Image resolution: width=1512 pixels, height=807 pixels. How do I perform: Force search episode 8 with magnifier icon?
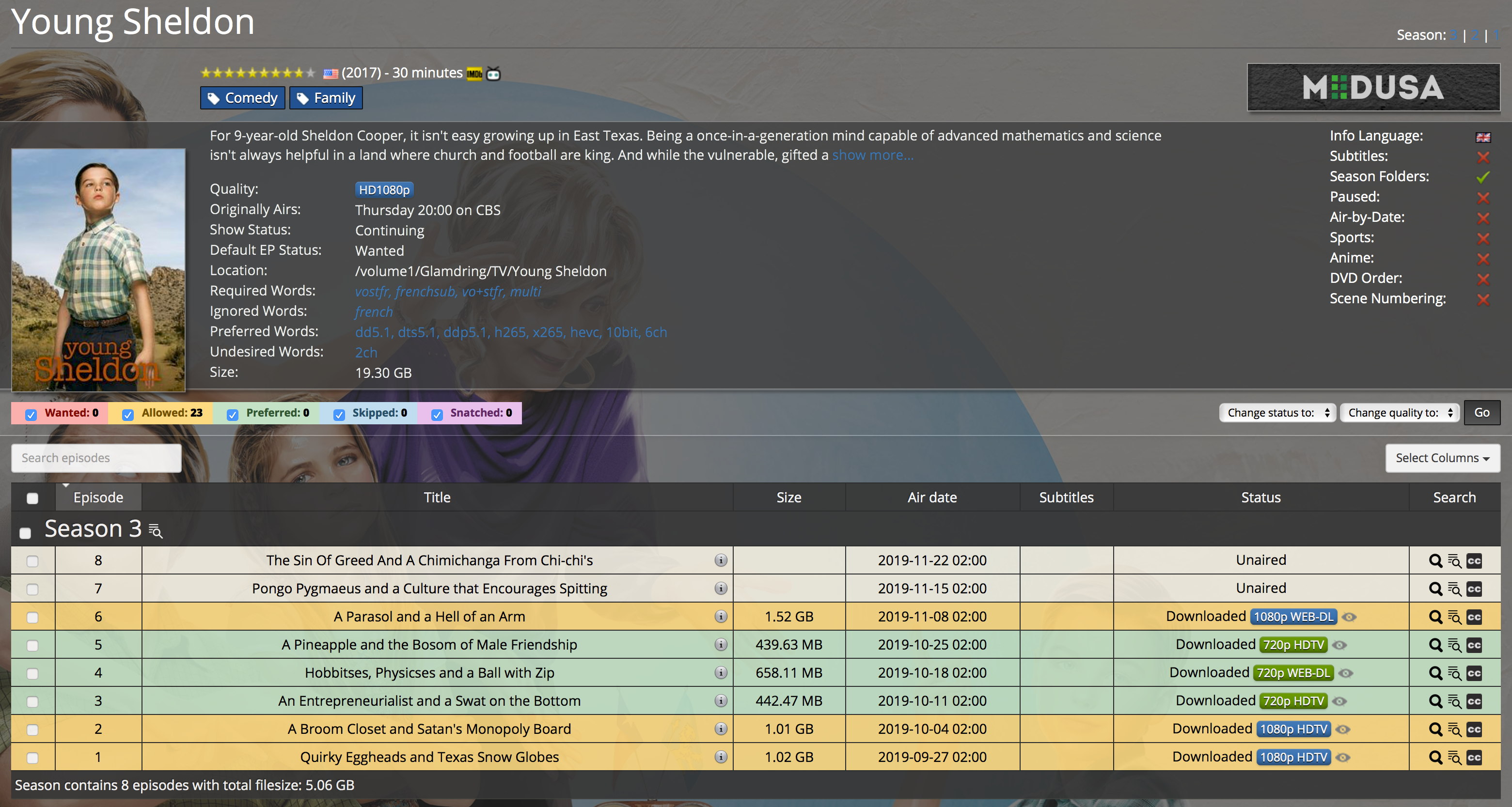pos(1435,560)
